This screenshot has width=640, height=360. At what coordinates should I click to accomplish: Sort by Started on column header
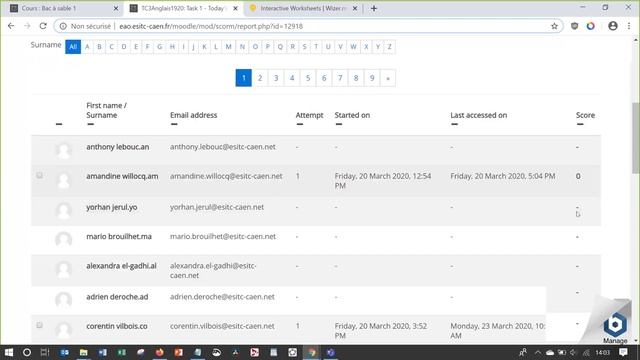352,115
